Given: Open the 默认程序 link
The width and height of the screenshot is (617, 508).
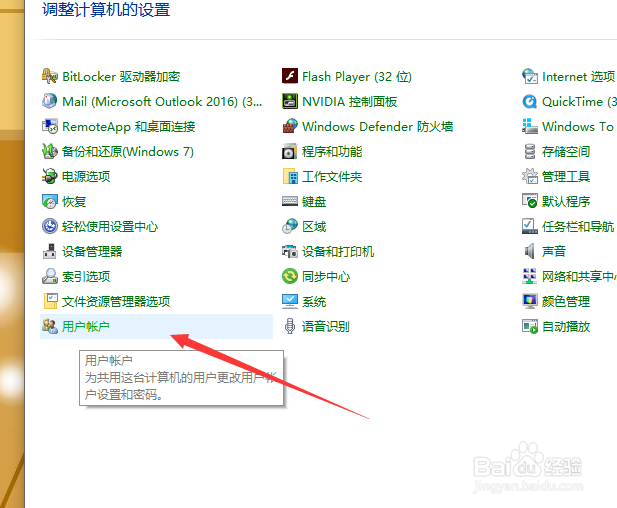Looking at the screenshot, I should [x=566, y=202].
